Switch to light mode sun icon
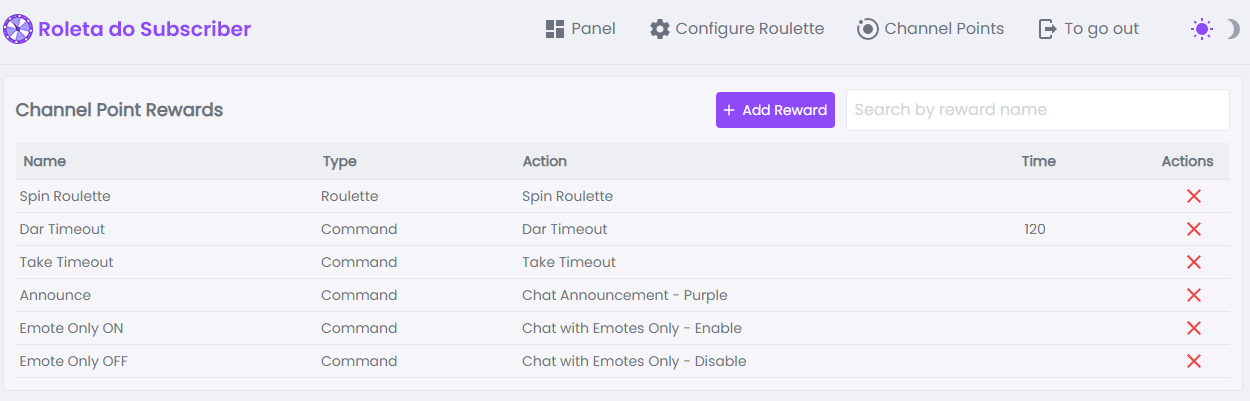Viewport: 1250px width, 401px height. (1202, 29)
